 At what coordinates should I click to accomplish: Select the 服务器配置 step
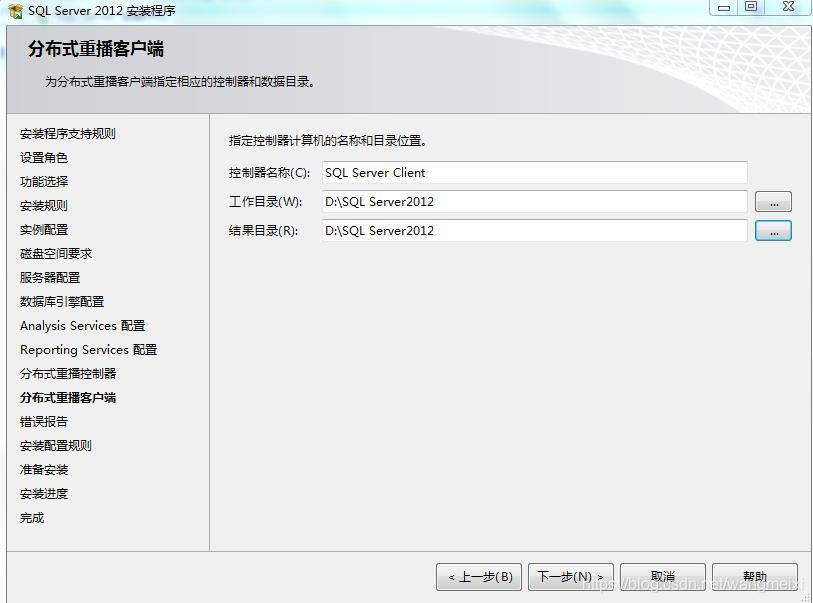coord(50,277)
